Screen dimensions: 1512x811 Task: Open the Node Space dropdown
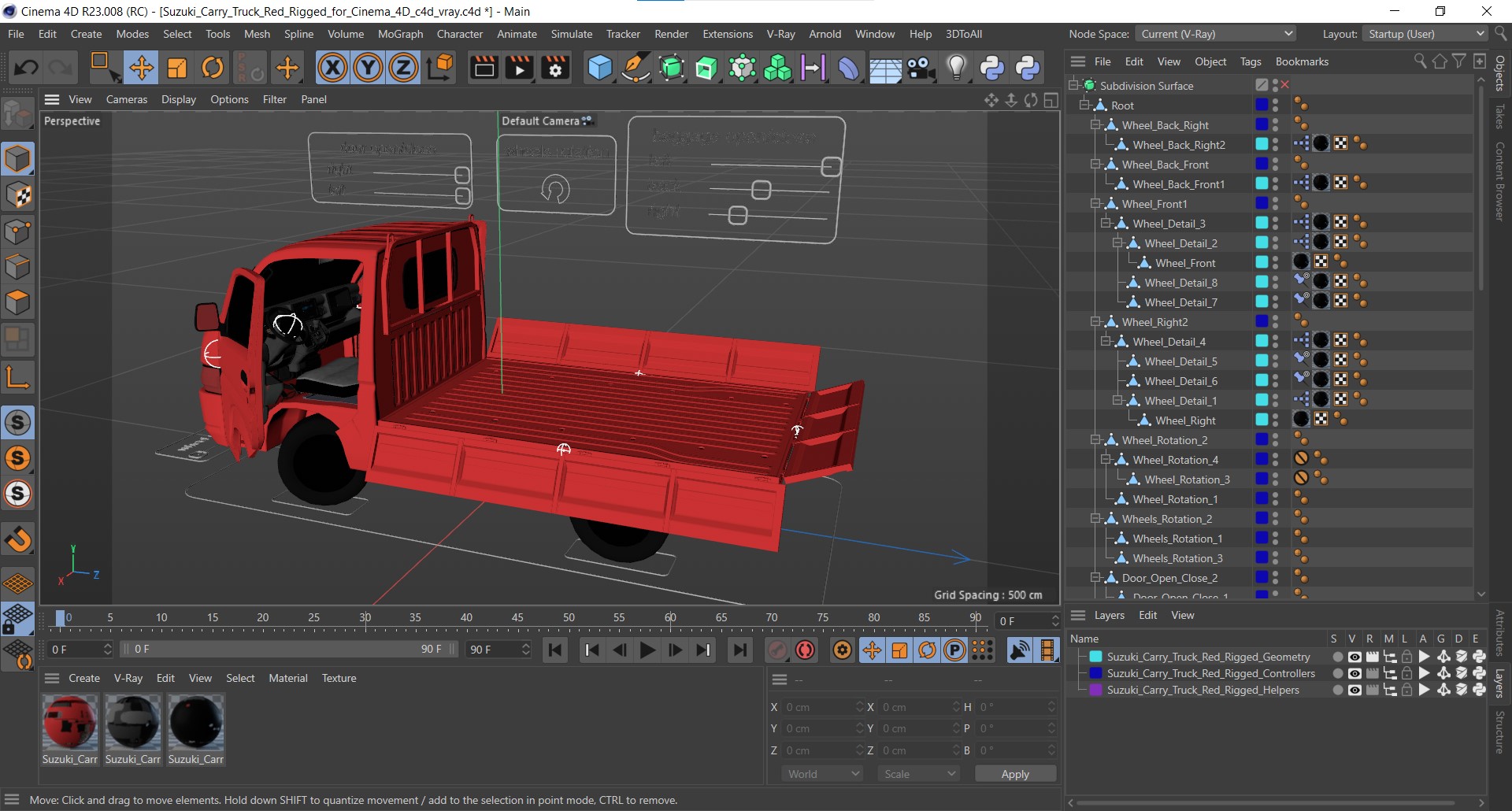pyautogui.click(x=1215, y=34)
